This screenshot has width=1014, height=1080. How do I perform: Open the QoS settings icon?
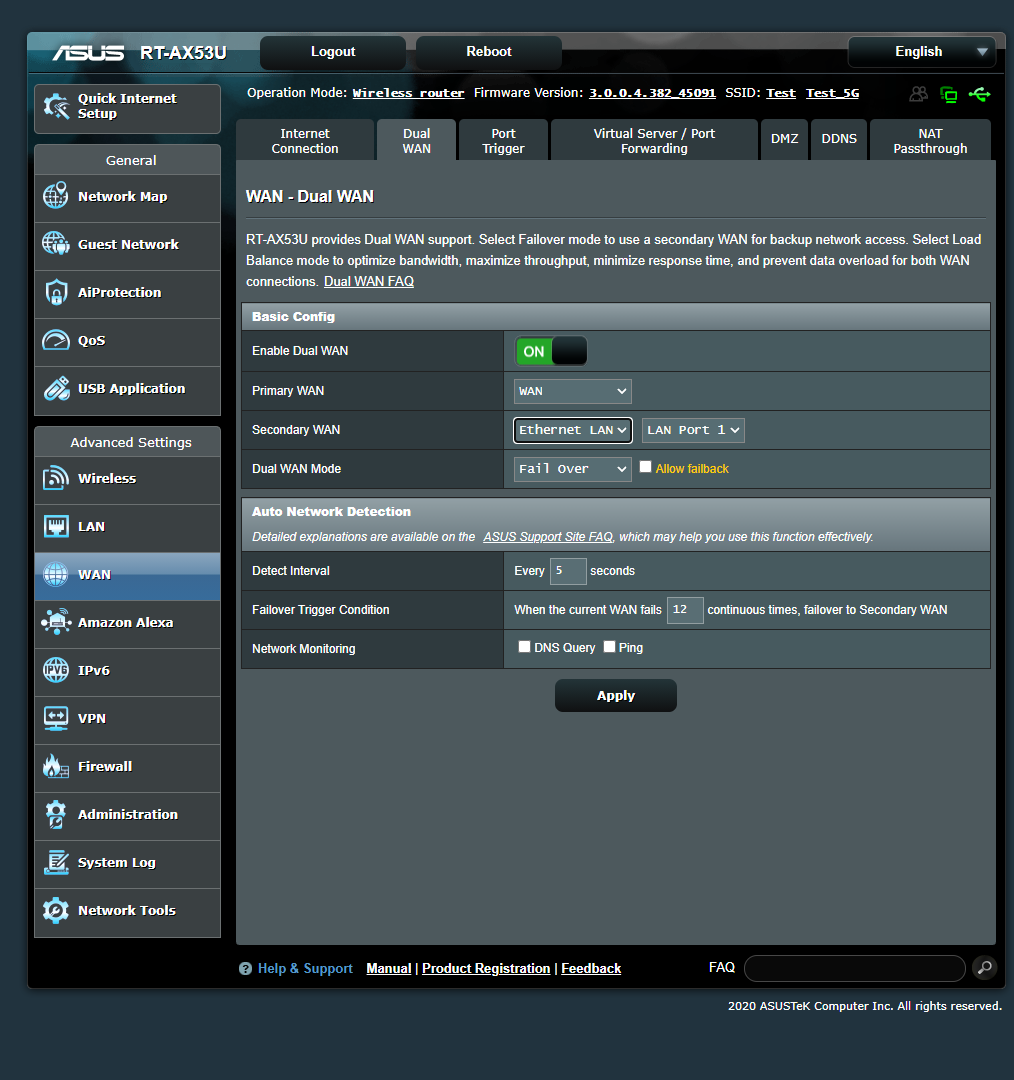point(57,341)
